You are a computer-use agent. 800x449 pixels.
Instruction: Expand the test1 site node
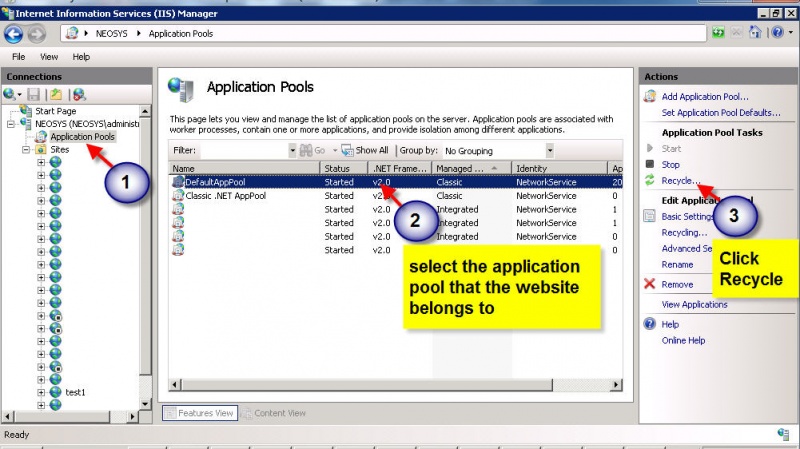pyautogui.click(x=40, y=392)
